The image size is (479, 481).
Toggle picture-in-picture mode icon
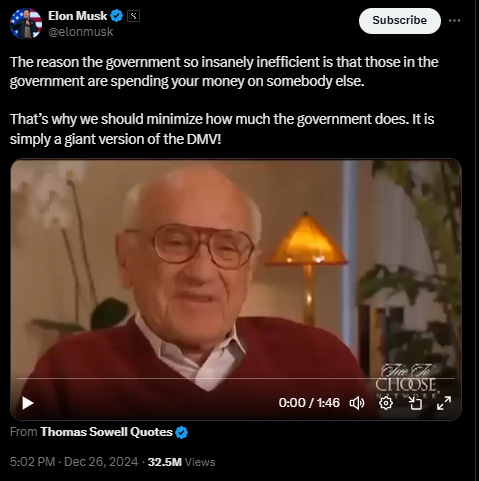coord(415,403)
